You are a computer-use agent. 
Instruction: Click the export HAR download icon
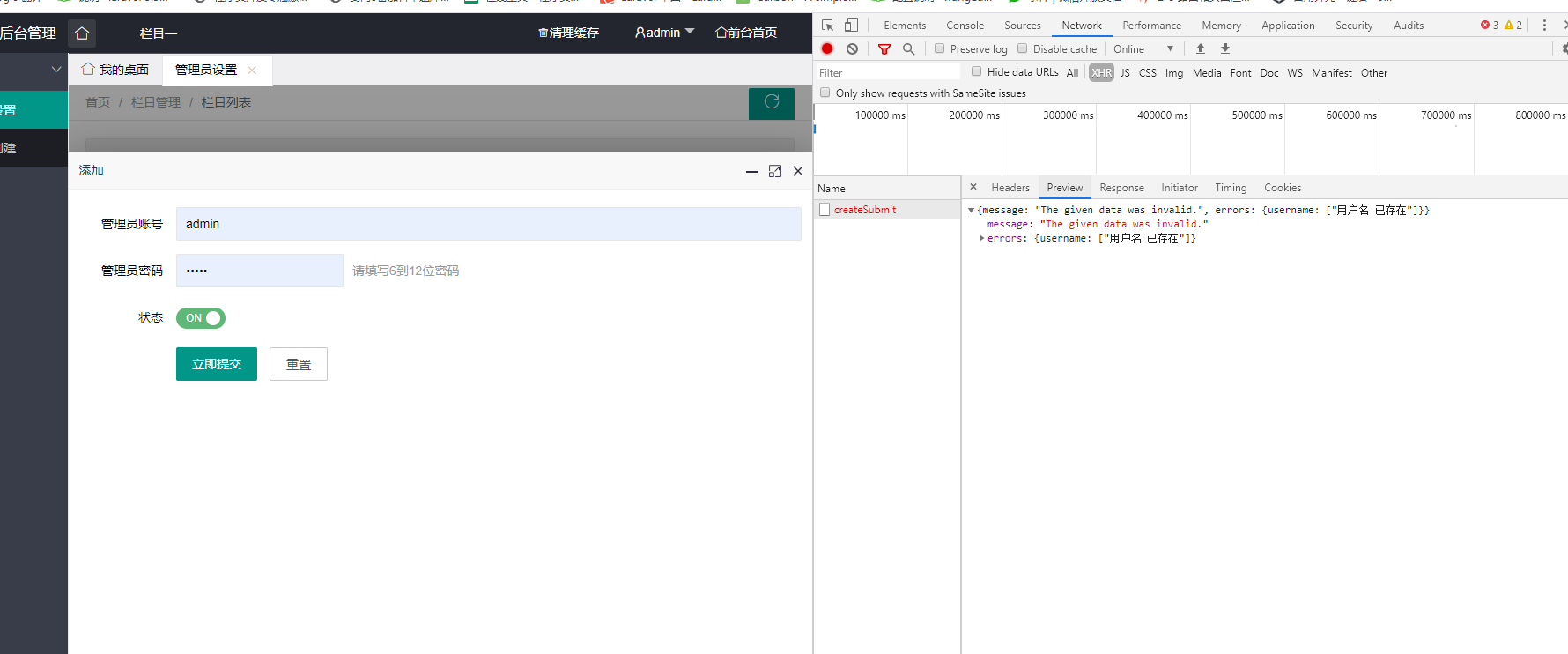[1225, 48]
